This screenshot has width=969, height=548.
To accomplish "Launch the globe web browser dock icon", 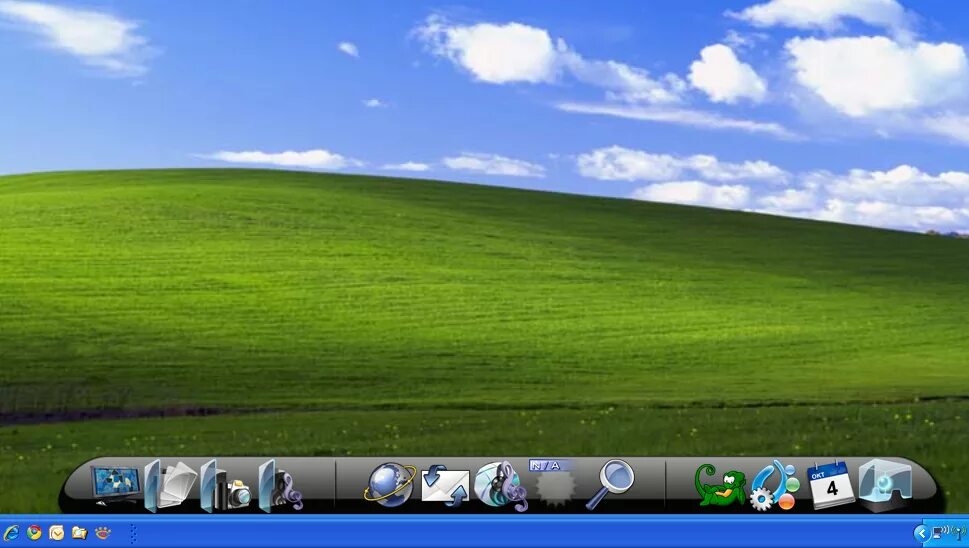I will pos(391,485).
